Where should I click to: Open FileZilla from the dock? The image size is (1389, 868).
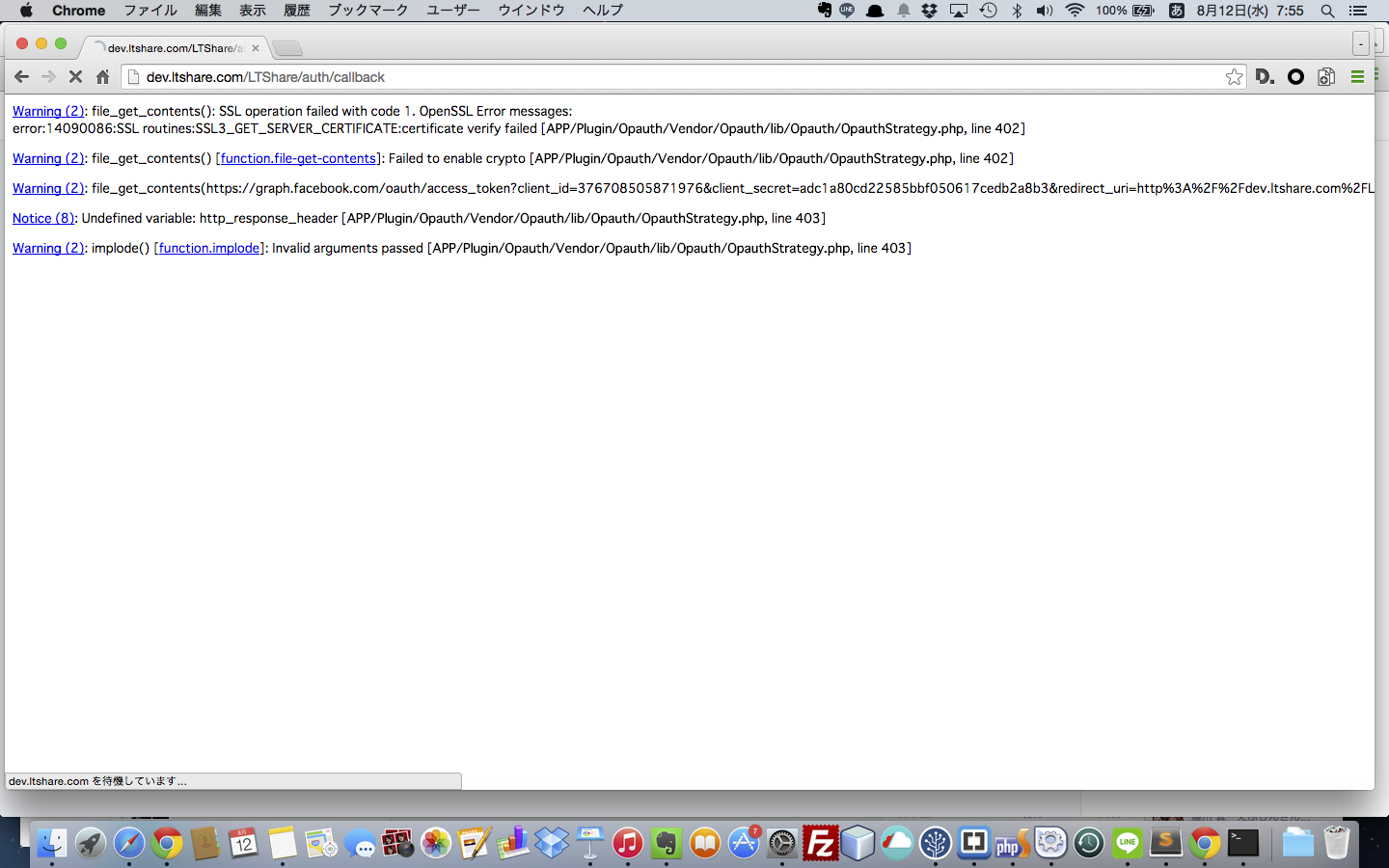(x=820, y=844)
